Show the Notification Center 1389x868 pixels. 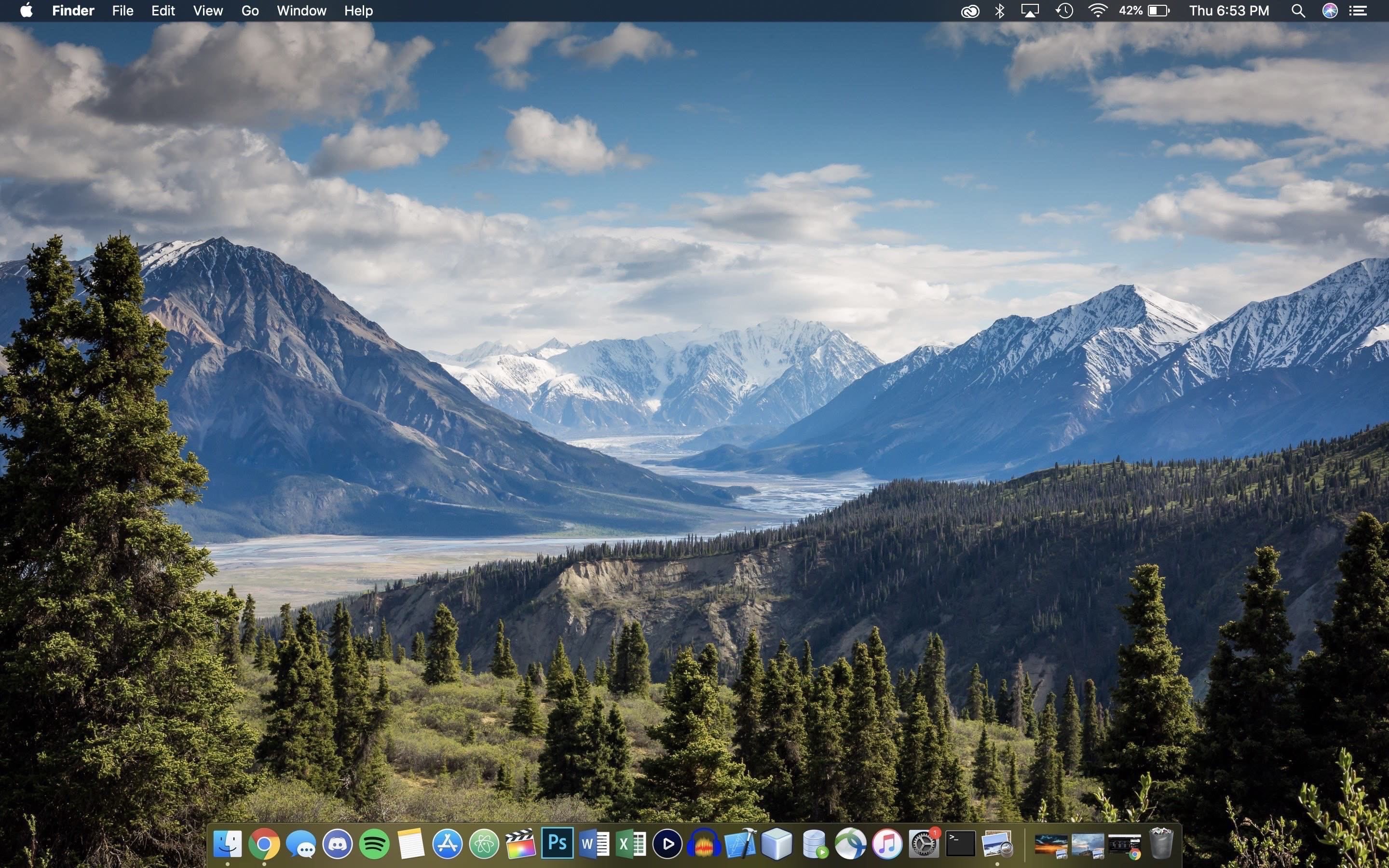tap(1358, 10)
